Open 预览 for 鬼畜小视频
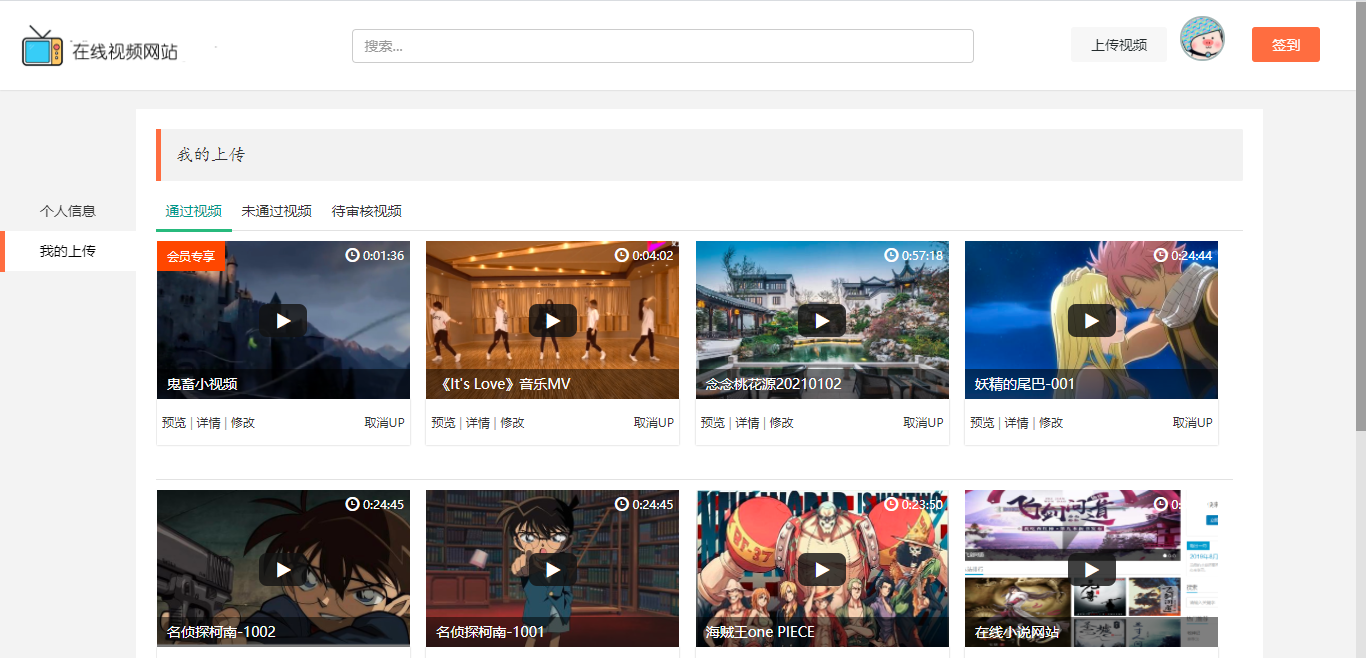Screen dimensions: 1366x658 (x=174, y=422)
